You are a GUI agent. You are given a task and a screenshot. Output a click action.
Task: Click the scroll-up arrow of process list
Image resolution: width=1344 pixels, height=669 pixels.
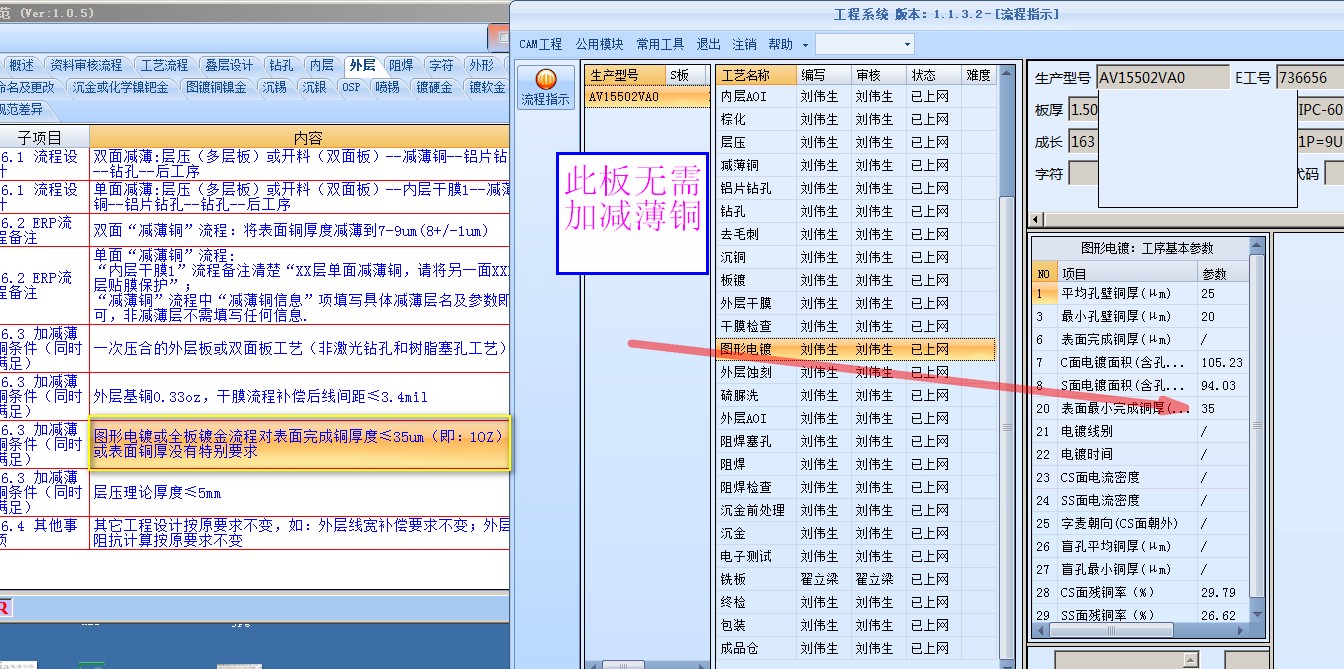1007,73
